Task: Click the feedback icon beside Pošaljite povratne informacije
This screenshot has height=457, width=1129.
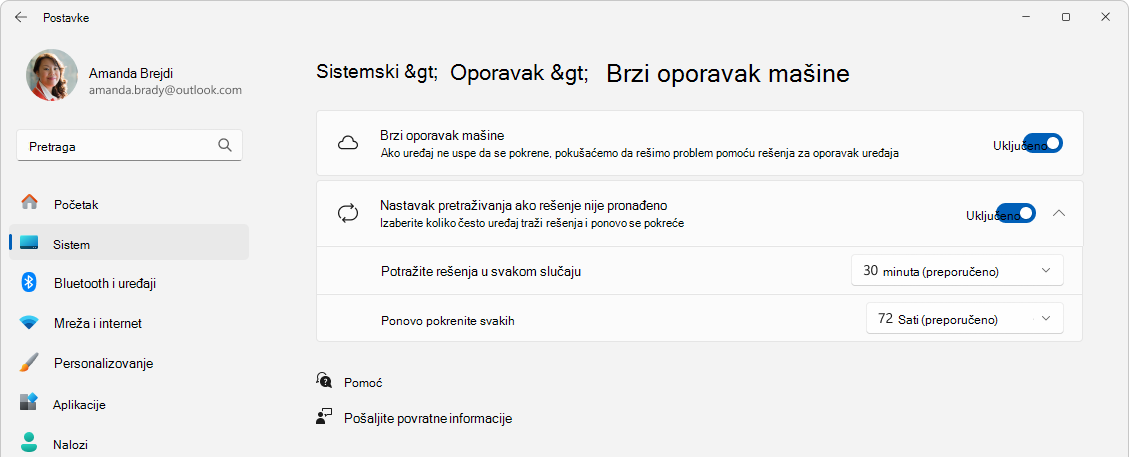Action: [324, 417]
